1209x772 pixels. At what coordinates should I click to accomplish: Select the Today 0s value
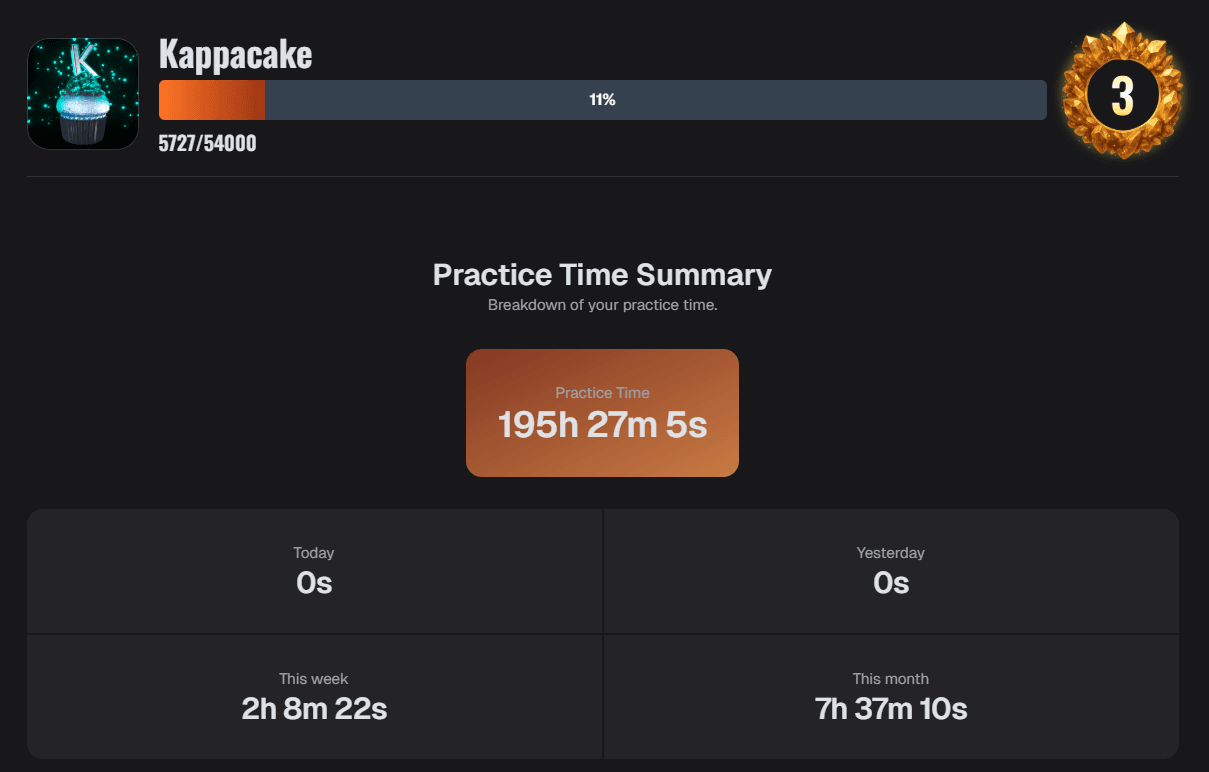pyautogui.click(x=314, y=583)
